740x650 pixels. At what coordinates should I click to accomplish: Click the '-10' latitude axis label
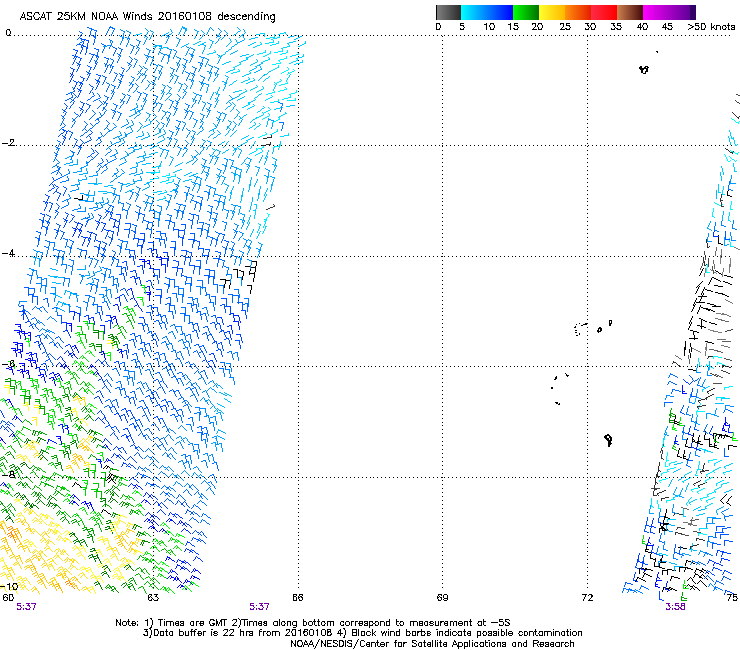coord(9,586)
